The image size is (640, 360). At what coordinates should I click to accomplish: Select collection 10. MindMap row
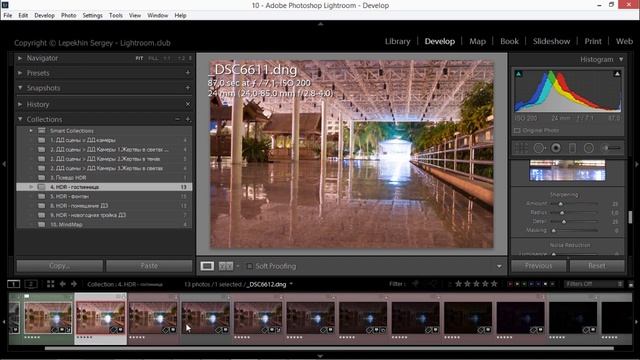(104, 224)
